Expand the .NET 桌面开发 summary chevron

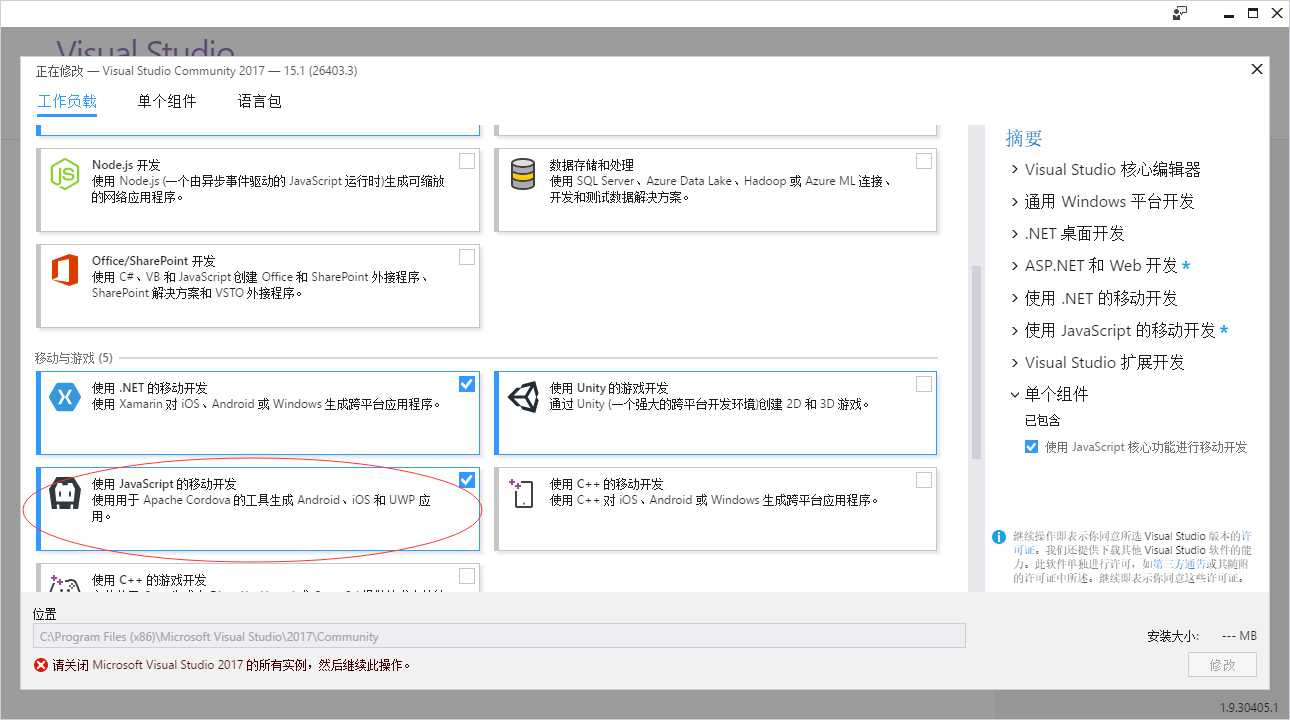(x=1015, y=234)
